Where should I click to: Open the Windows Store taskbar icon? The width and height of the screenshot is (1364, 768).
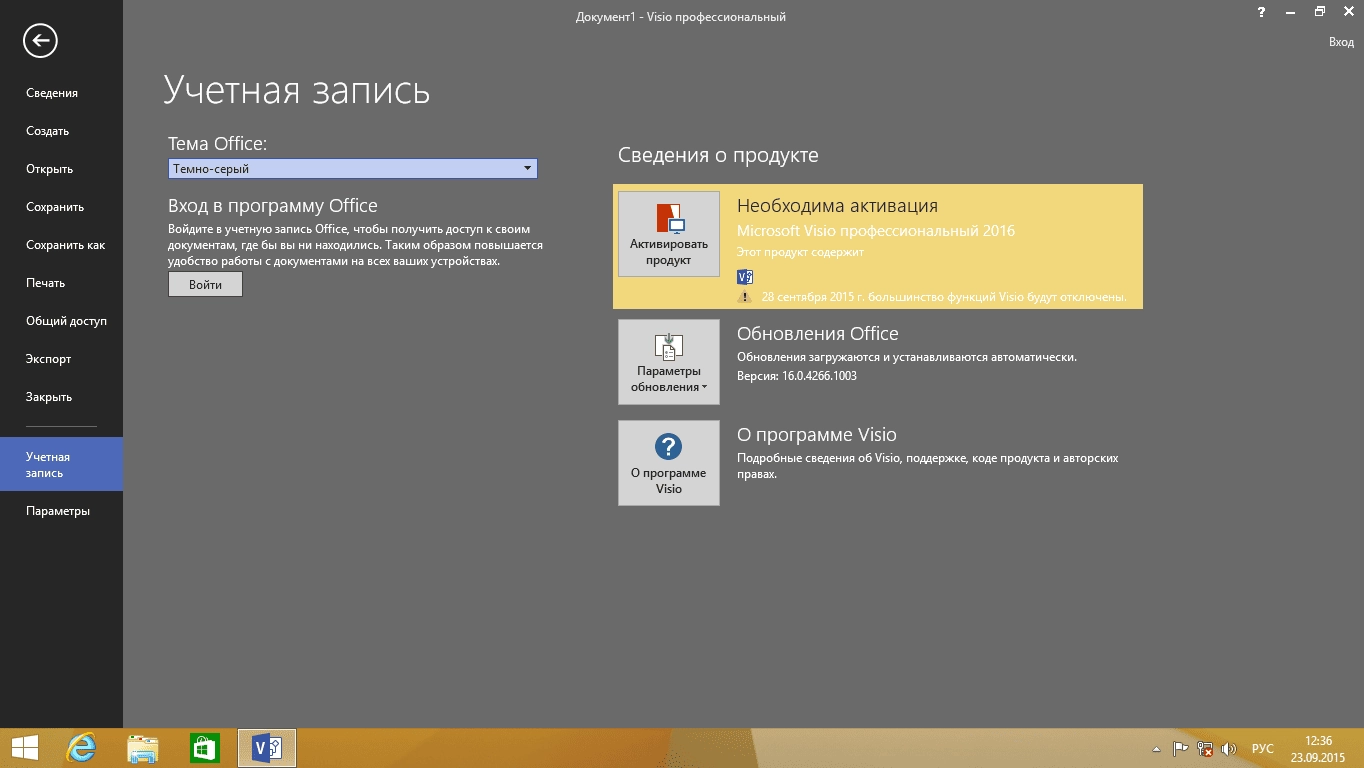205,748
